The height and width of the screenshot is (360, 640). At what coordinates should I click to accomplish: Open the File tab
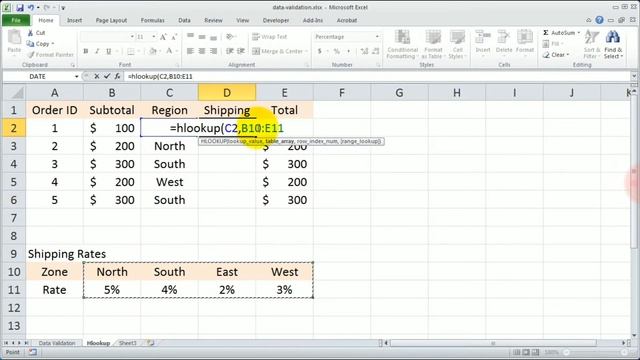pos(16,20)
